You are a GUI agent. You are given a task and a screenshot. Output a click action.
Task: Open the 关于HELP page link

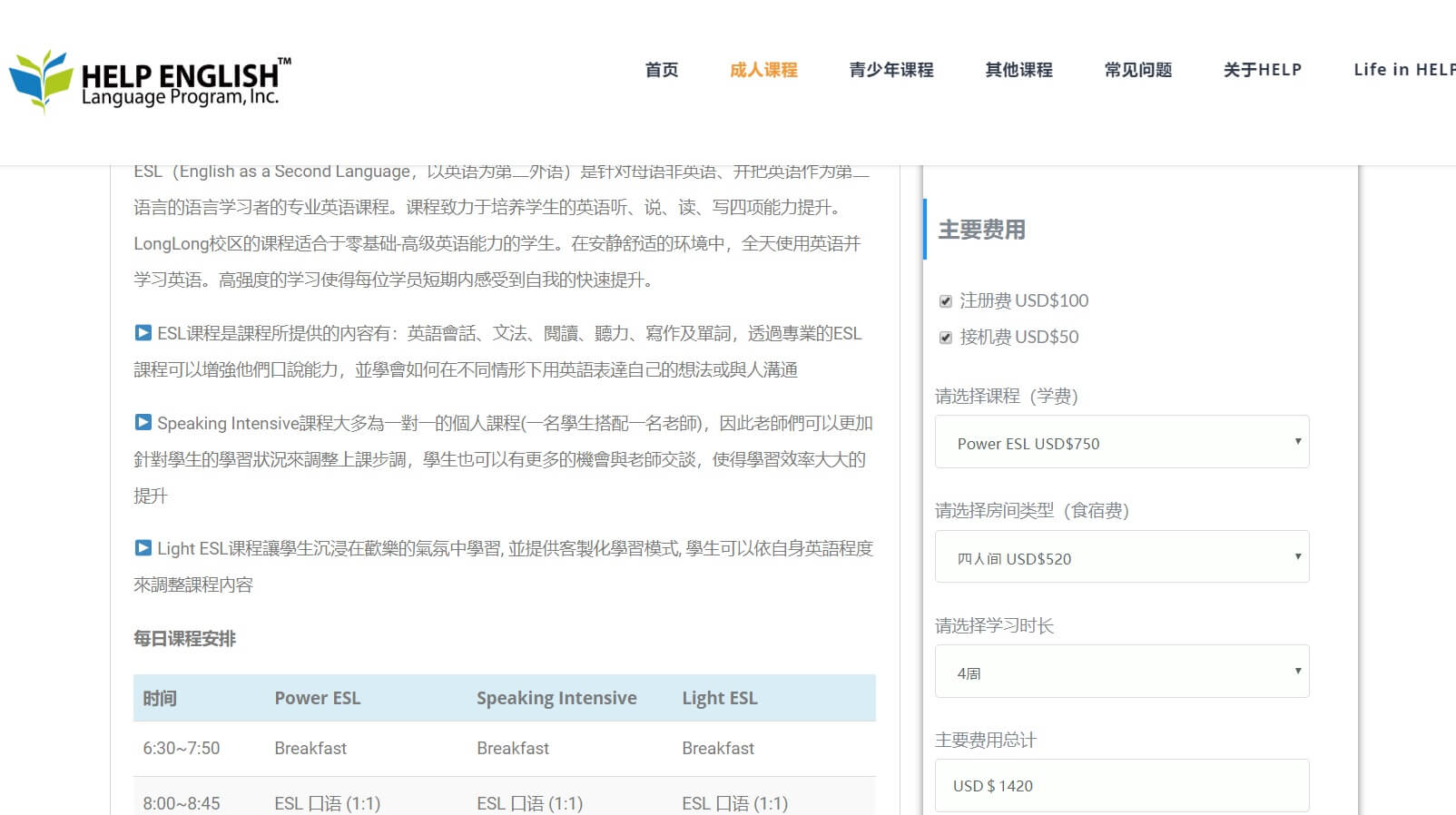pyautogui.click(x=1262, y=70)
